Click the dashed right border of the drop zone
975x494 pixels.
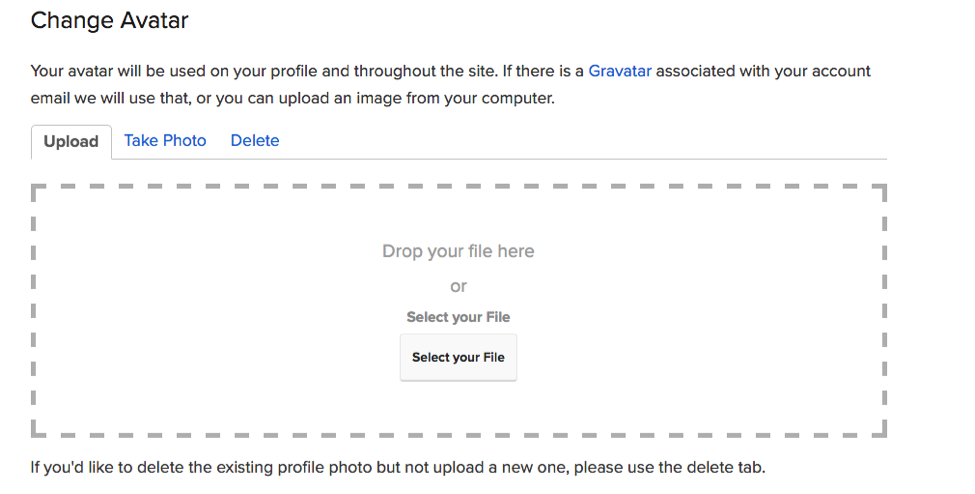(x=884, y=310)
